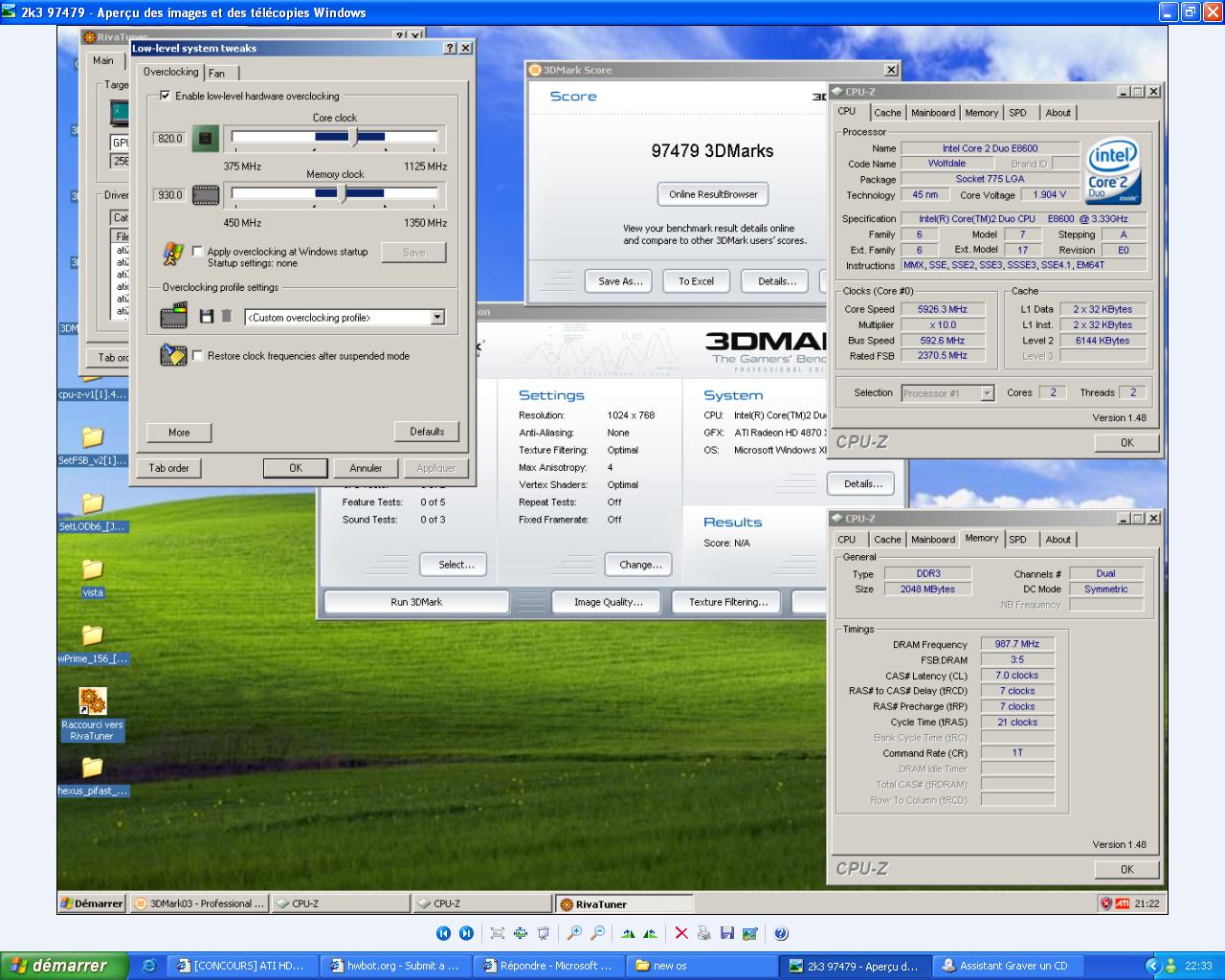Click the GPU chip icon beside core clock
Viewport: 1225px width, 980px height.
205,139
